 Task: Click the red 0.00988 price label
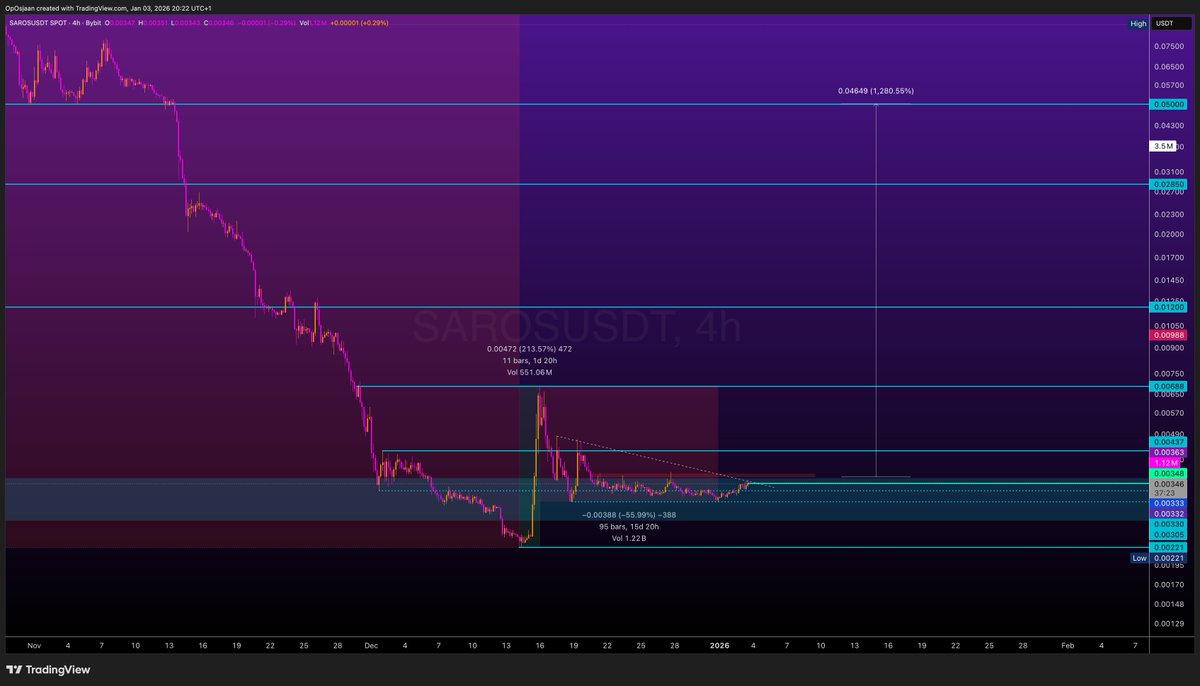pyautogui.click(x=1170, y=335)
